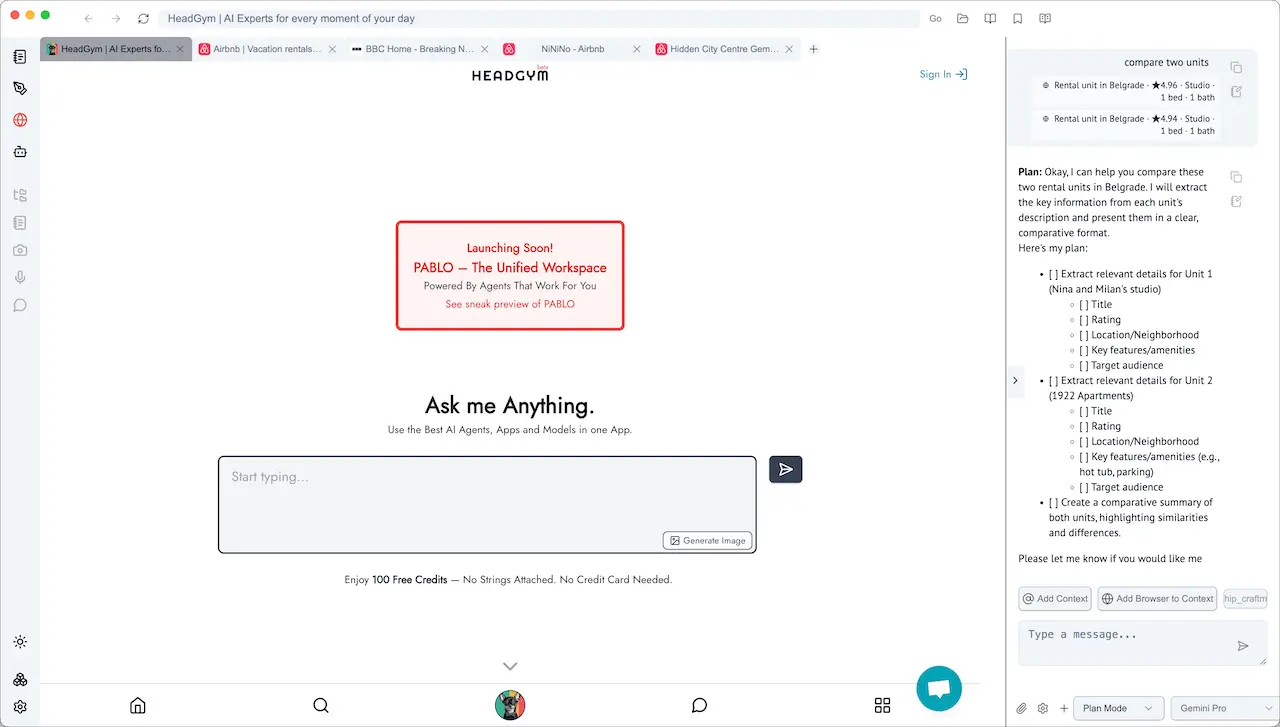The height and width of the screenshot is (727, 1280).
Task: Reload the page with the refresh icon
Action: pyautogui.click(x=144, y=18)
